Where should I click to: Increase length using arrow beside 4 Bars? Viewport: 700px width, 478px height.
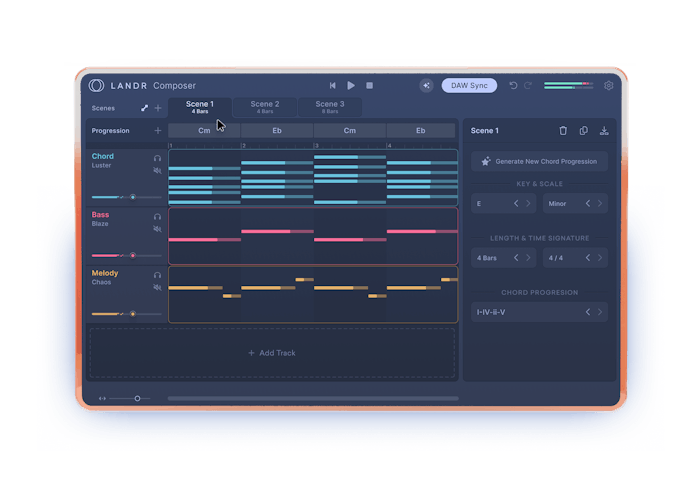point(528,258)
